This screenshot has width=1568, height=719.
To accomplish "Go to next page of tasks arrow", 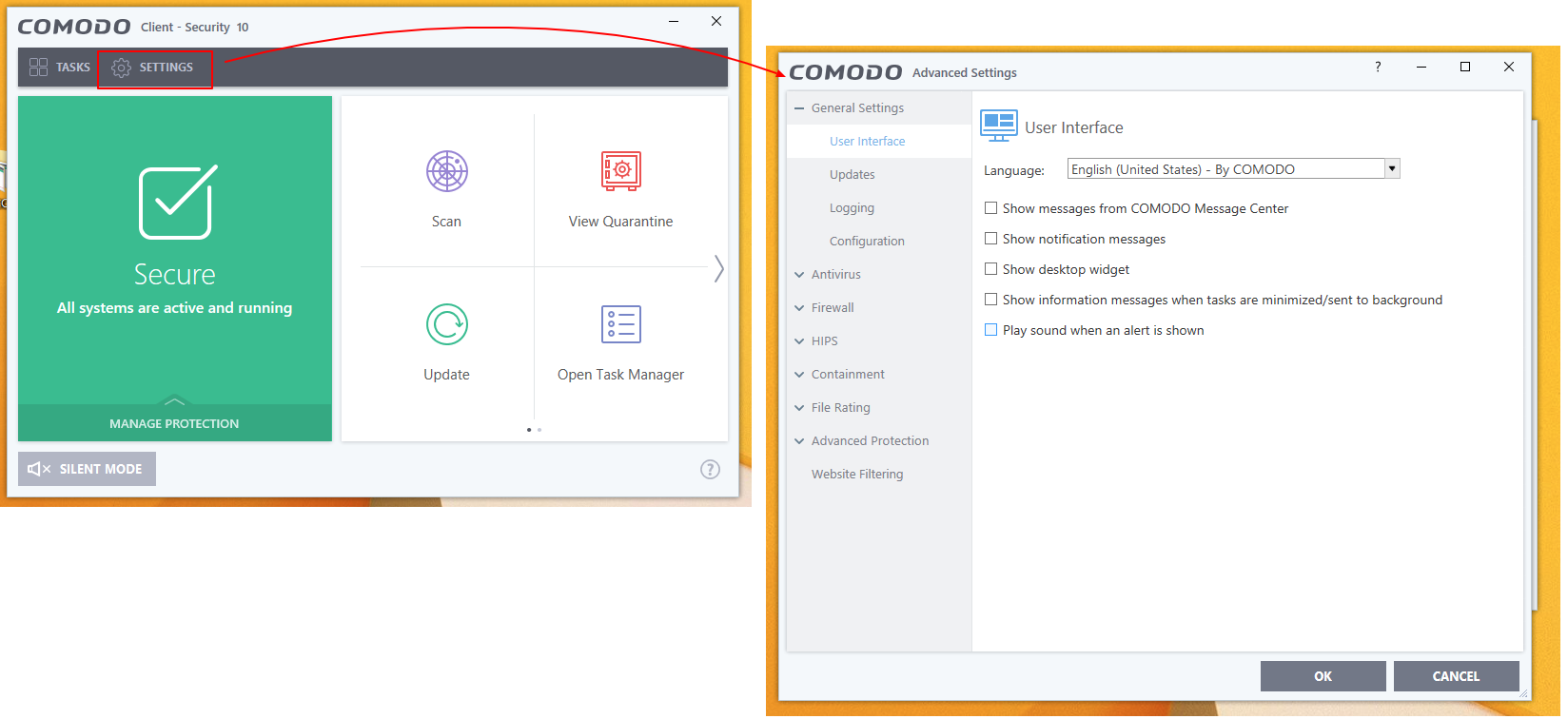I will 718,268.
